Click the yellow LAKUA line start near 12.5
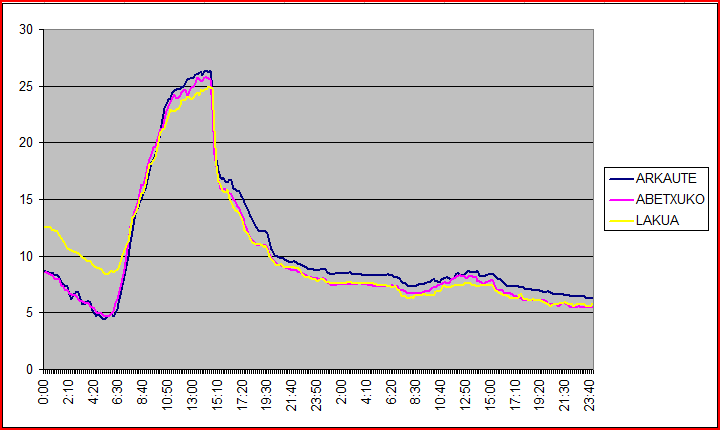Viewport: 720px width, 430px height. [46, 227]
